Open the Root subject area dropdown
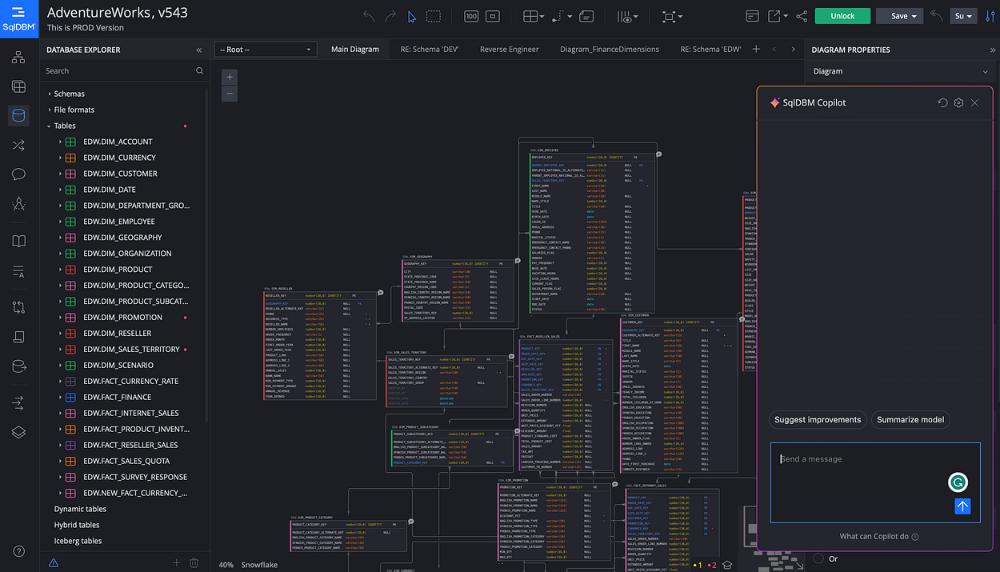Viewport: 1000px width, 572px height. coord(266,49)
